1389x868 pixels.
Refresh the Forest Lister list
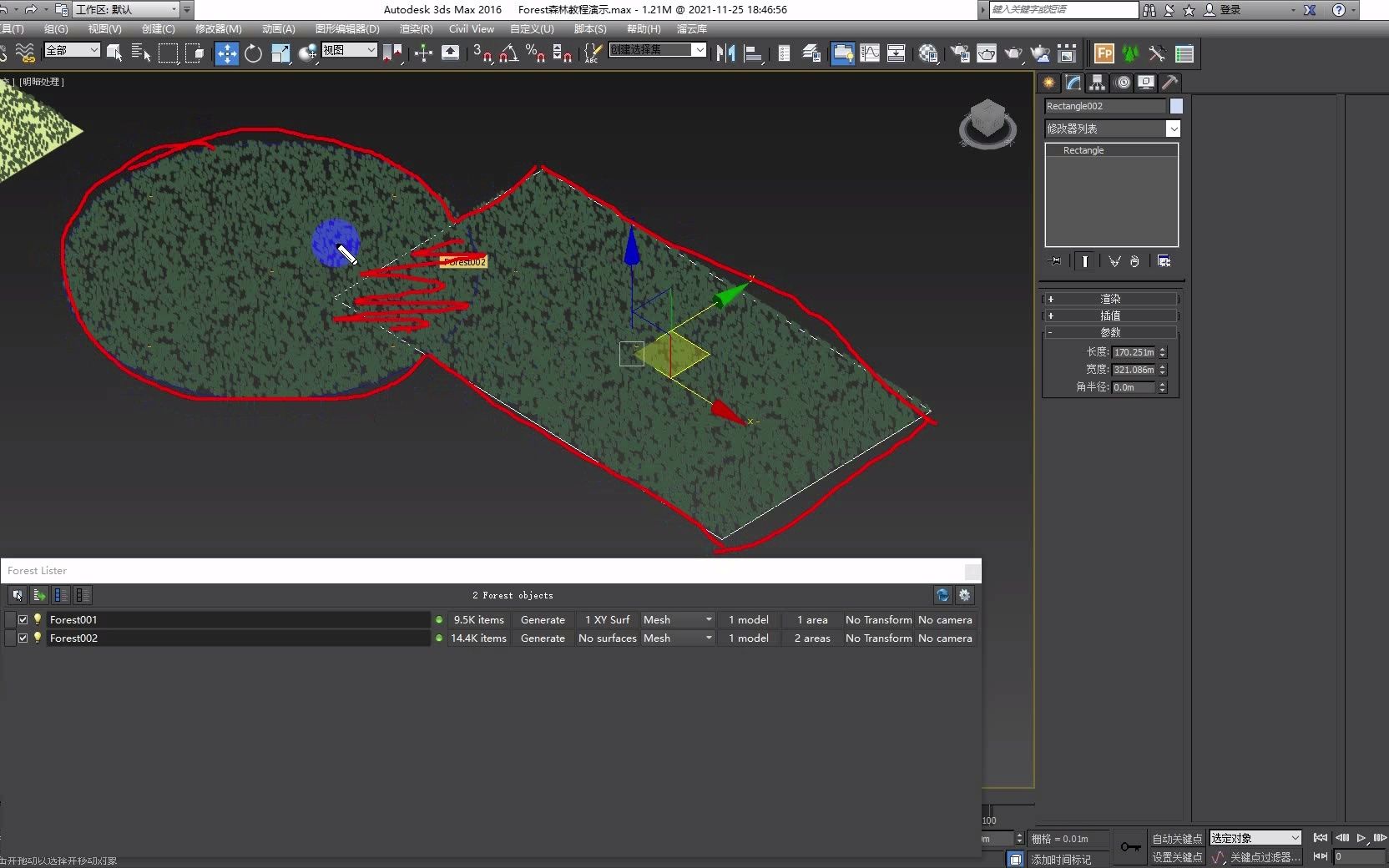942,595
